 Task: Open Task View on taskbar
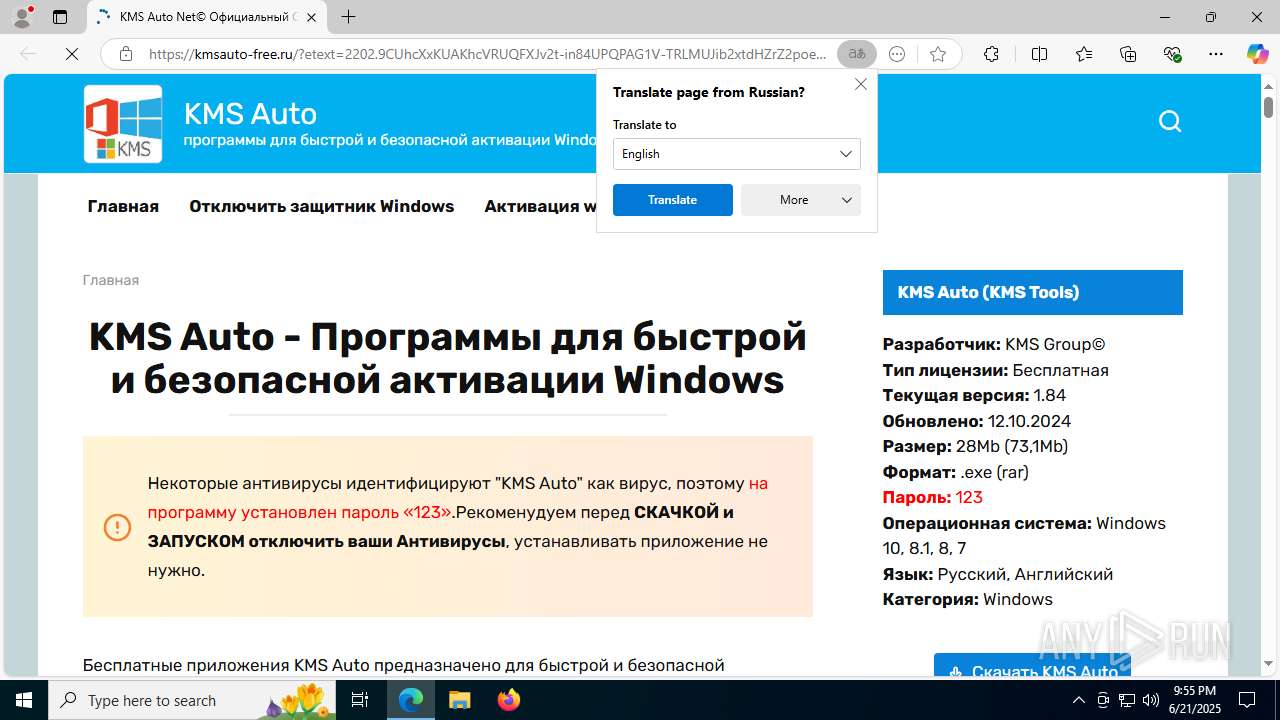coord(360,700)
